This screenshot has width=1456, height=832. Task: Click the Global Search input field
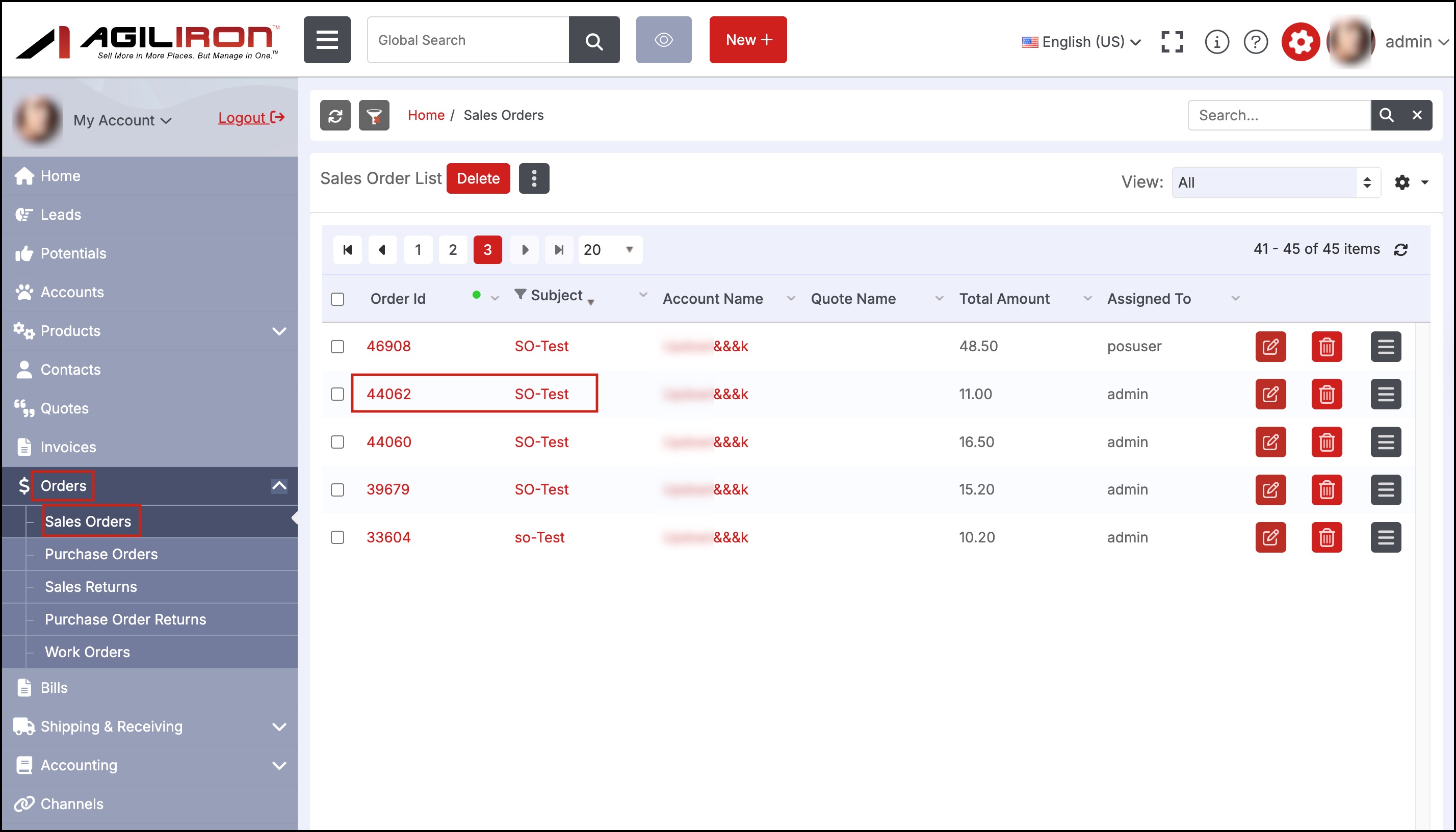point(467,40)
